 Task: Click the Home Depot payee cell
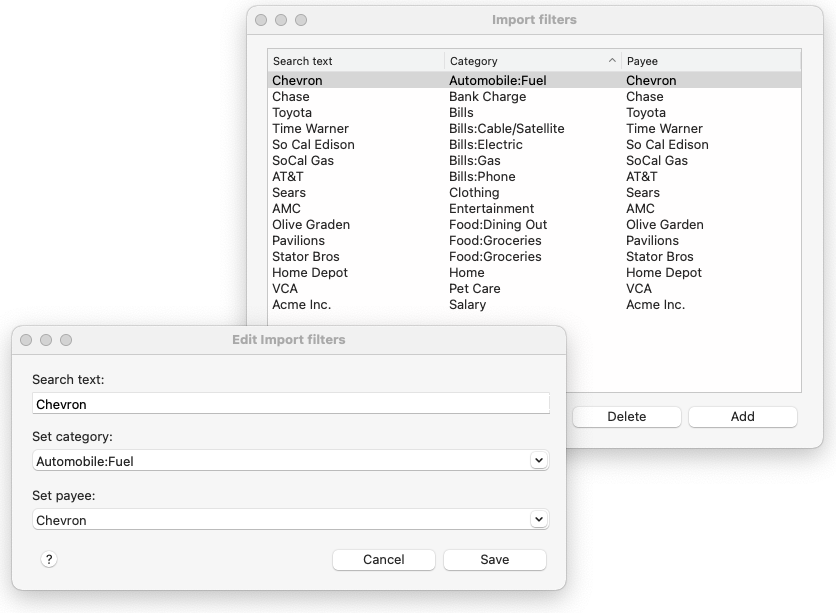click(664, 272)
